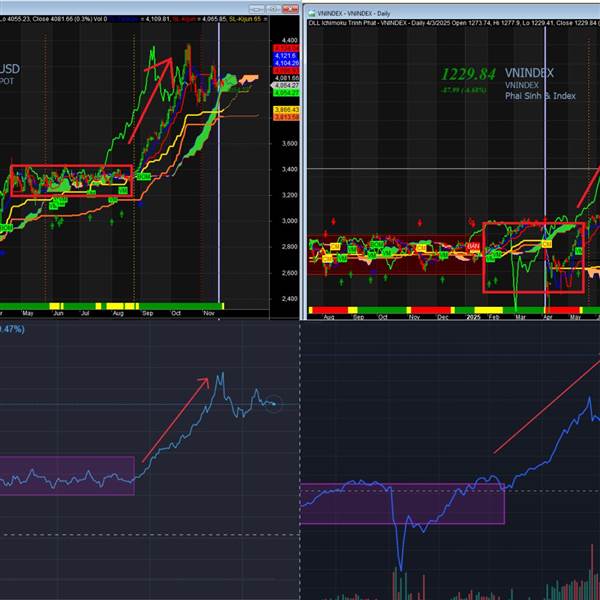This screenshot has height=600, width=600.
Task: Click the vertical date cursor on VNINDEX chart
Action: pos(545,168)
